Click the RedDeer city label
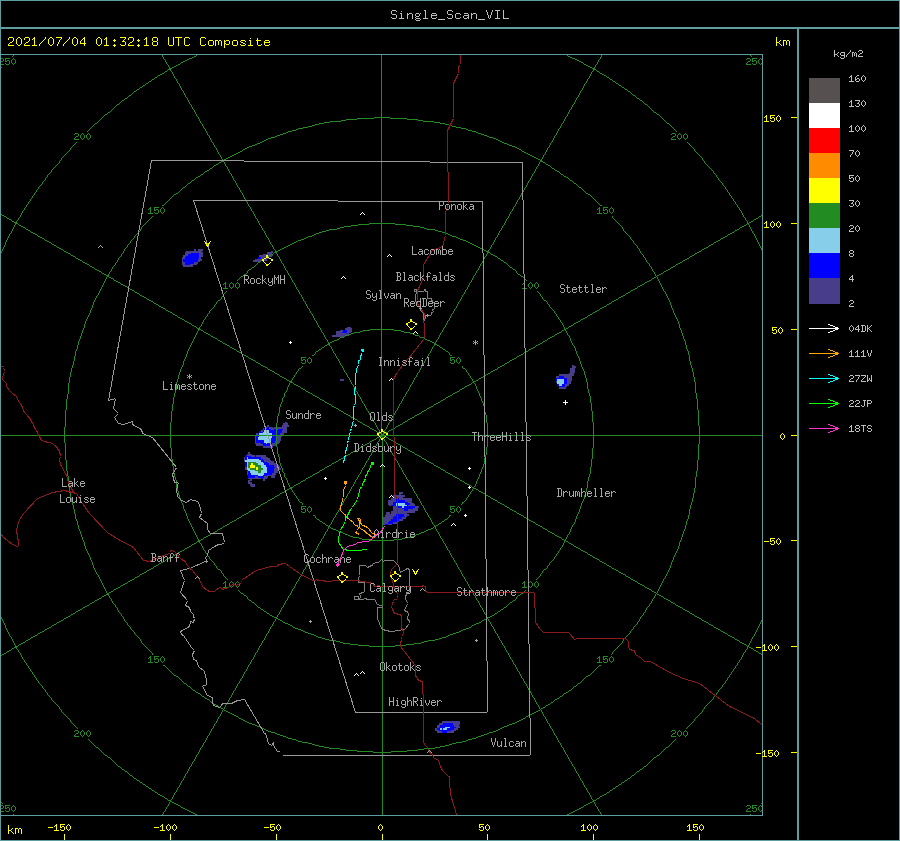 click(424, 303)
